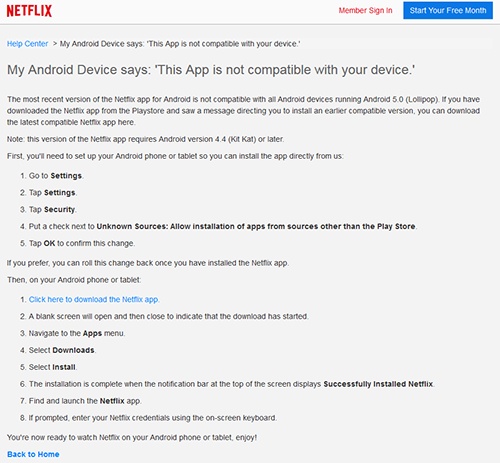Viewport: 500px width, 463px height.
Task: Click the 'Tap Security' step
Action: 53,210
